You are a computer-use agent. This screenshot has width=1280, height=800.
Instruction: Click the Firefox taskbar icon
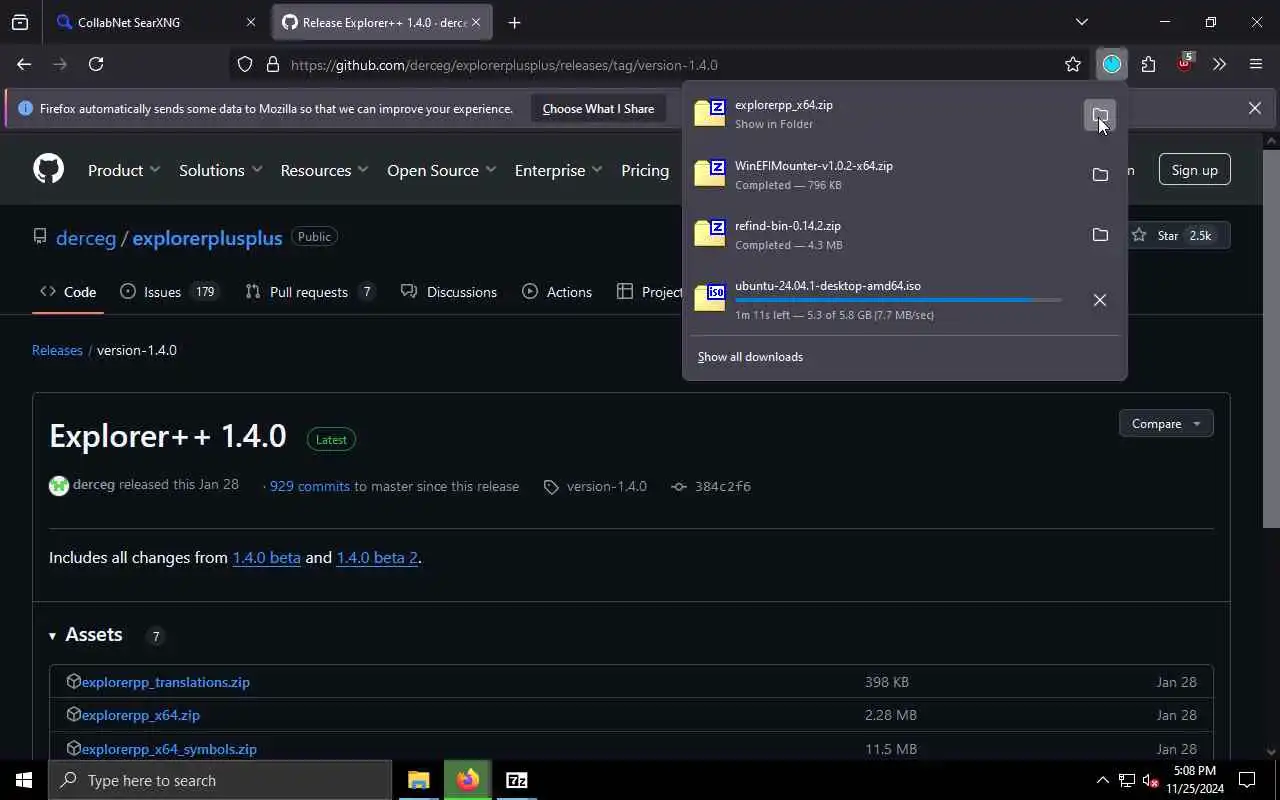pos(467,780)
